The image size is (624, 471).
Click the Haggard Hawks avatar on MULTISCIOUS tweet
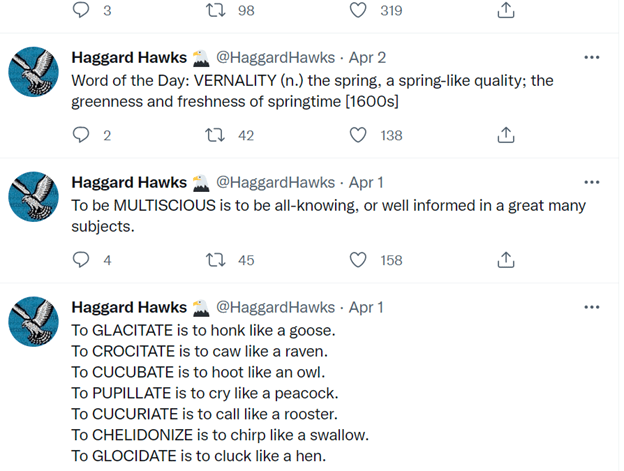[33, 195]
